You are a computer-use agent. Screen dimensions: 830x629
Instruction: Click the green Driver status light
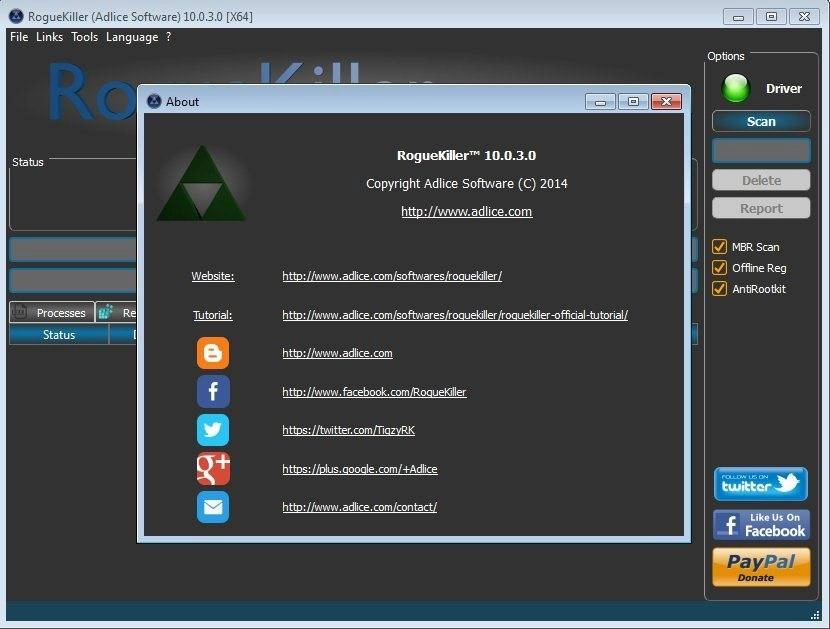pyautogui.click(x=736, y=88)
